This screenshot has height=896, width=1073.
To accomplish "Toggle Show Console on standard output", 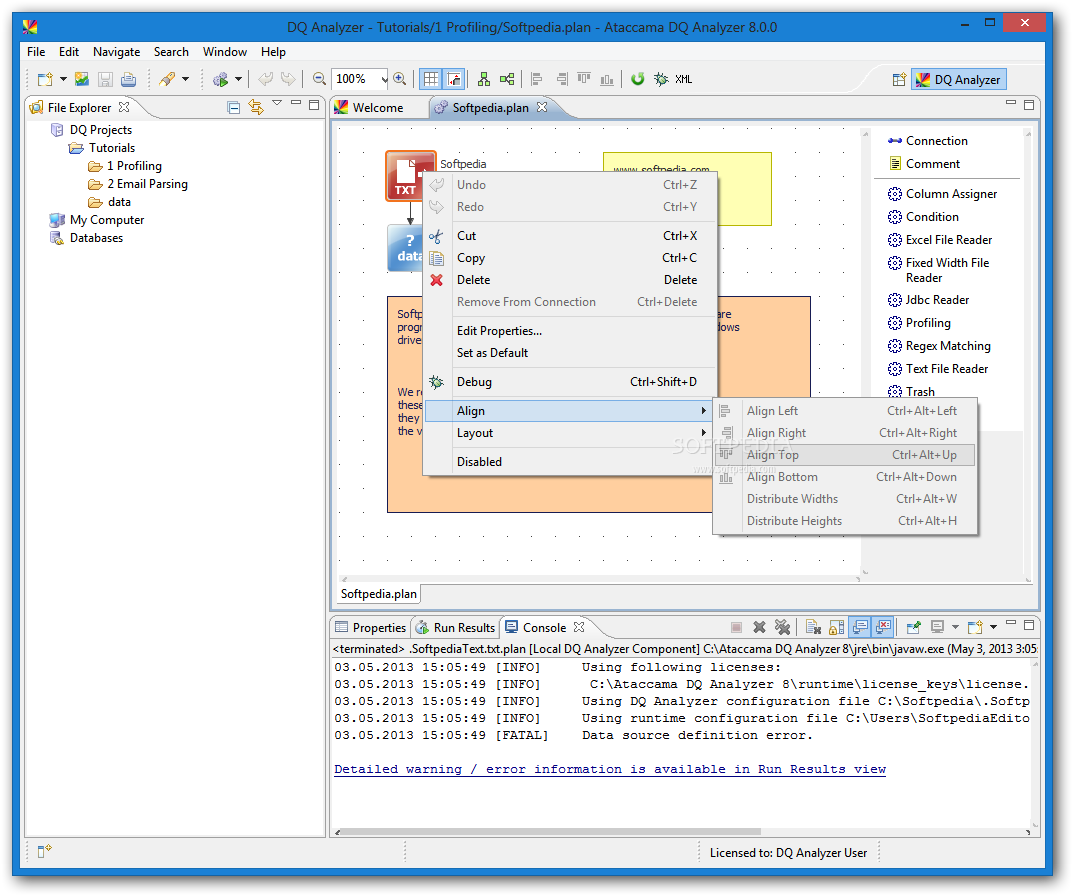I will tap(860, 627).
